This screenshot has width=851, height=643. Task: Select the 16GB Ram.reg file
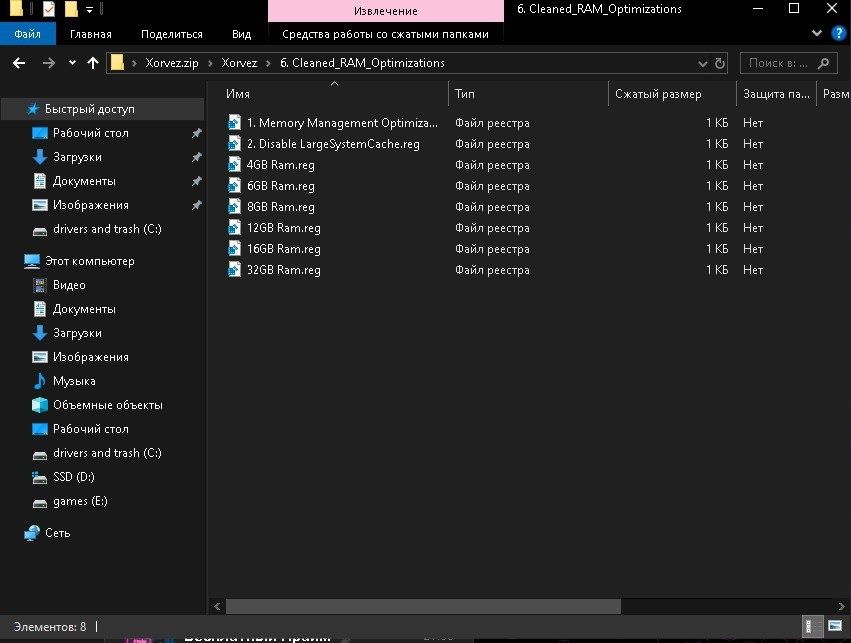(x=283, y=249)
